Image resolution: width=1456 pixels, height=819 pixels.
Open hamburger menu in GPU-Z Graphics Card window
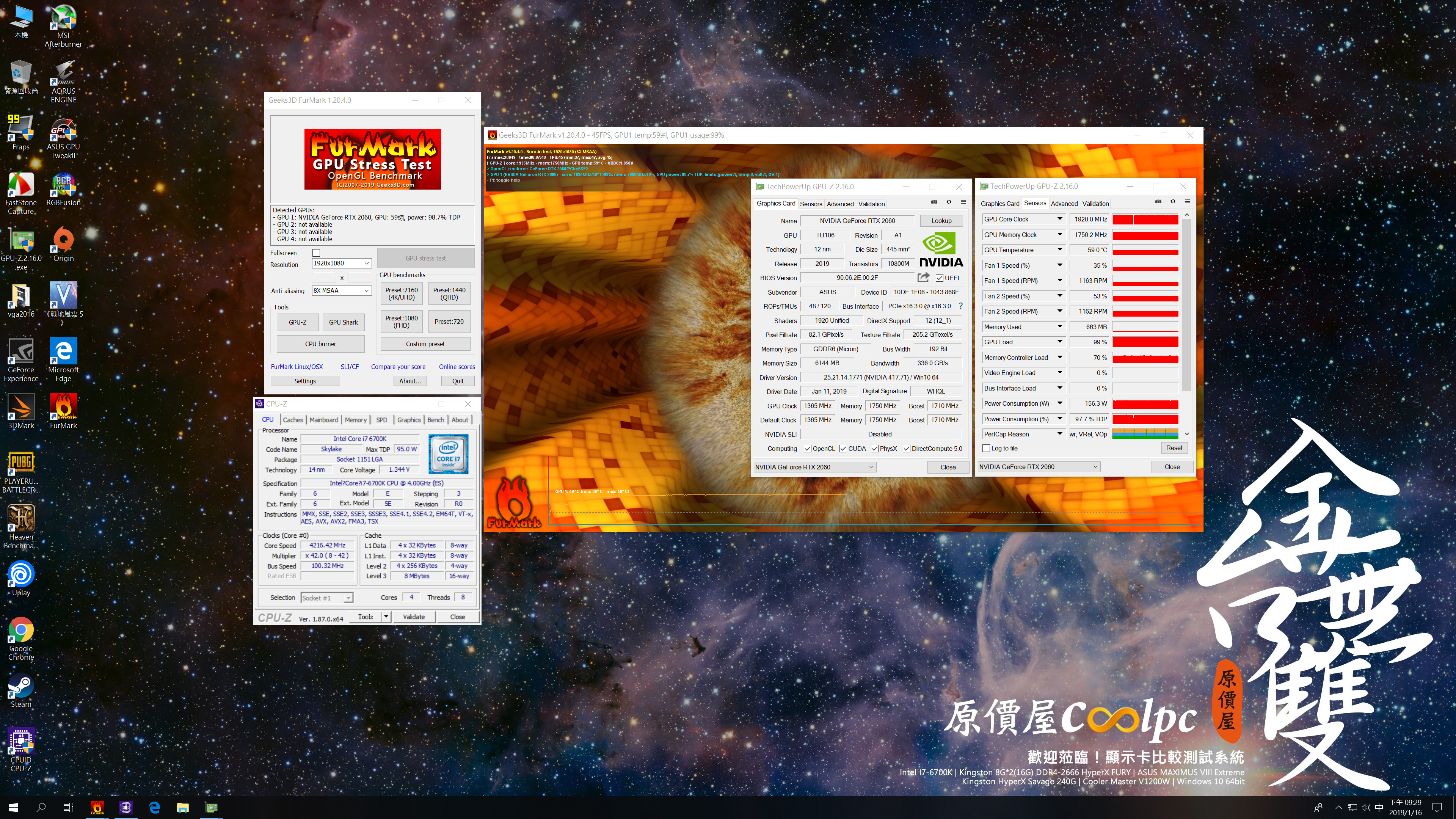click(963, 202)
